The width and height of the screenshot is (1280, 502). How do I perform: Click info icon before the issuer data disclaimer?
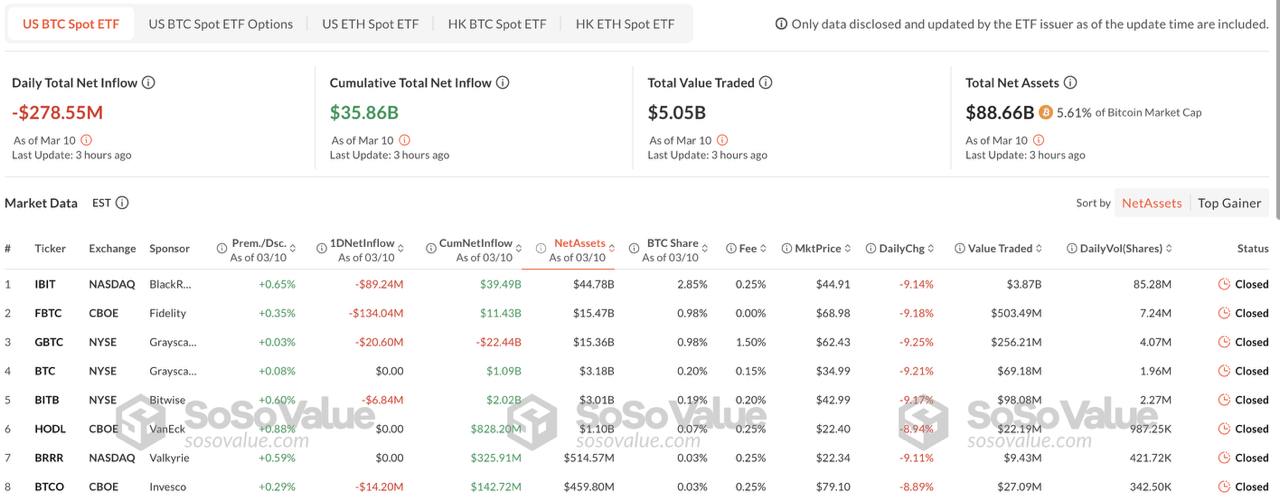pyautogui.click(x=781, y=24)
